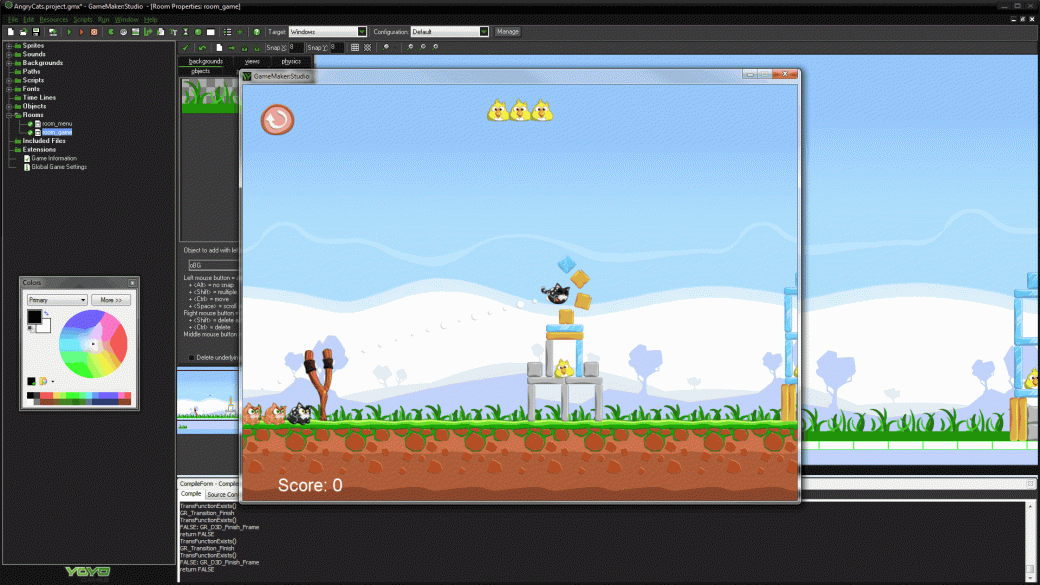Image resolution: width=1040 pixels, height=585 pixels.
Task: Create a room with the white rectangle icon
Action: (x=210, y=32)
